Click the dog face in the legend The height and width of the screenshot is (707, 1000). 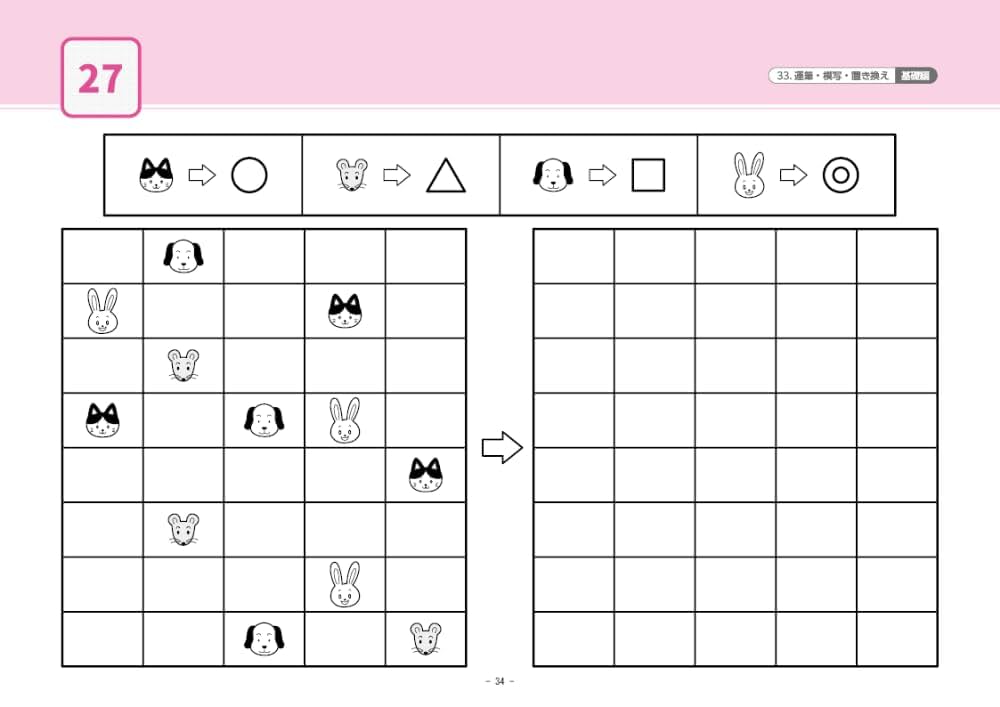click(553, 175)
